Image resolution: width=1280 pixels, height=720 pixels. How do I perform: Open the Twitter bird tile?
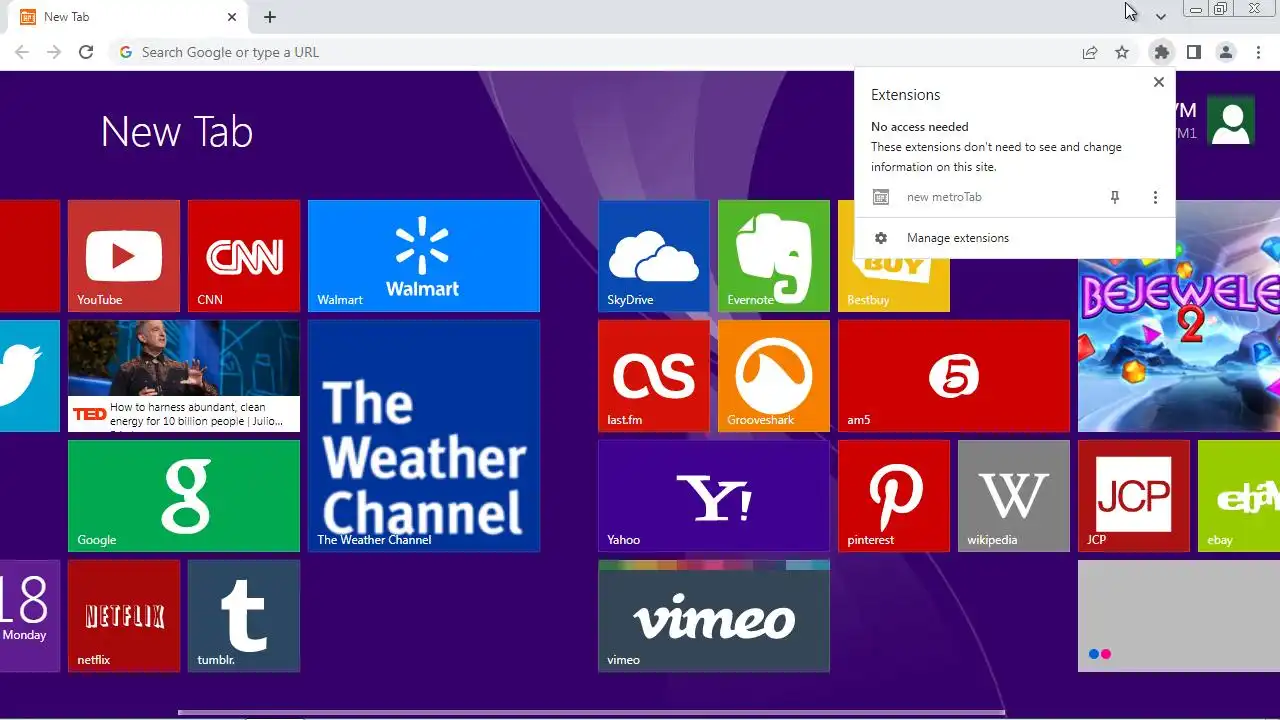30,376
